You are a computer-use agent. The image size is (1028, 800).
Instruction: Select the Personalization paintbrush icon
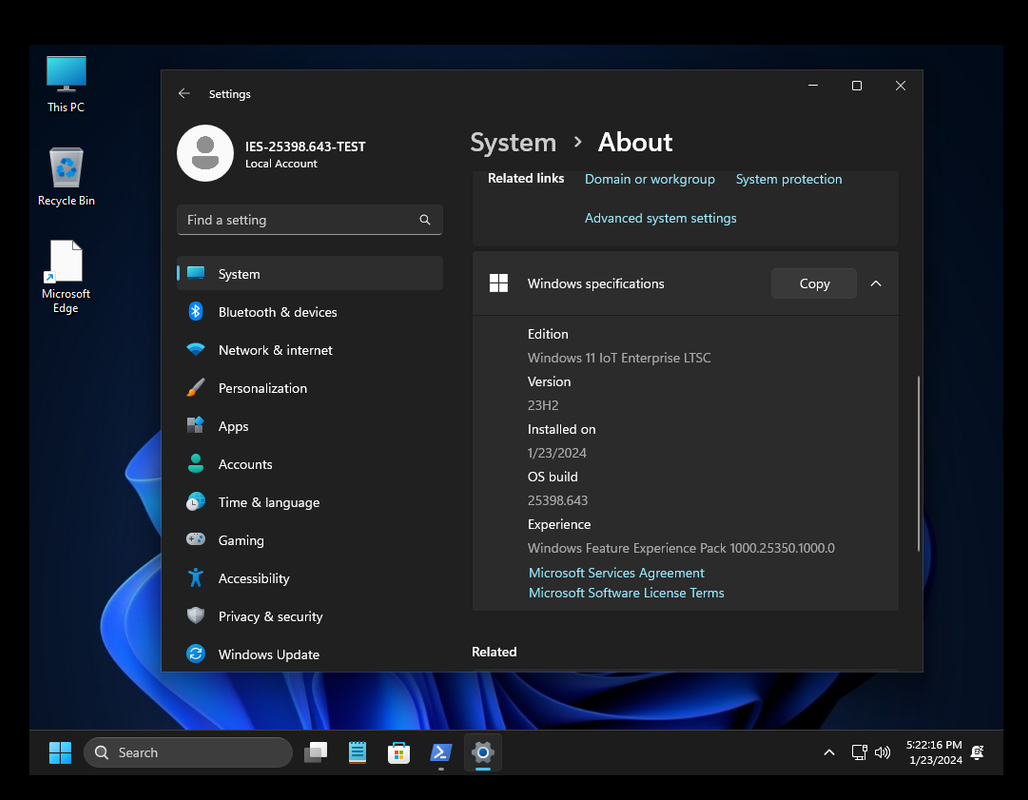(196, 388)
